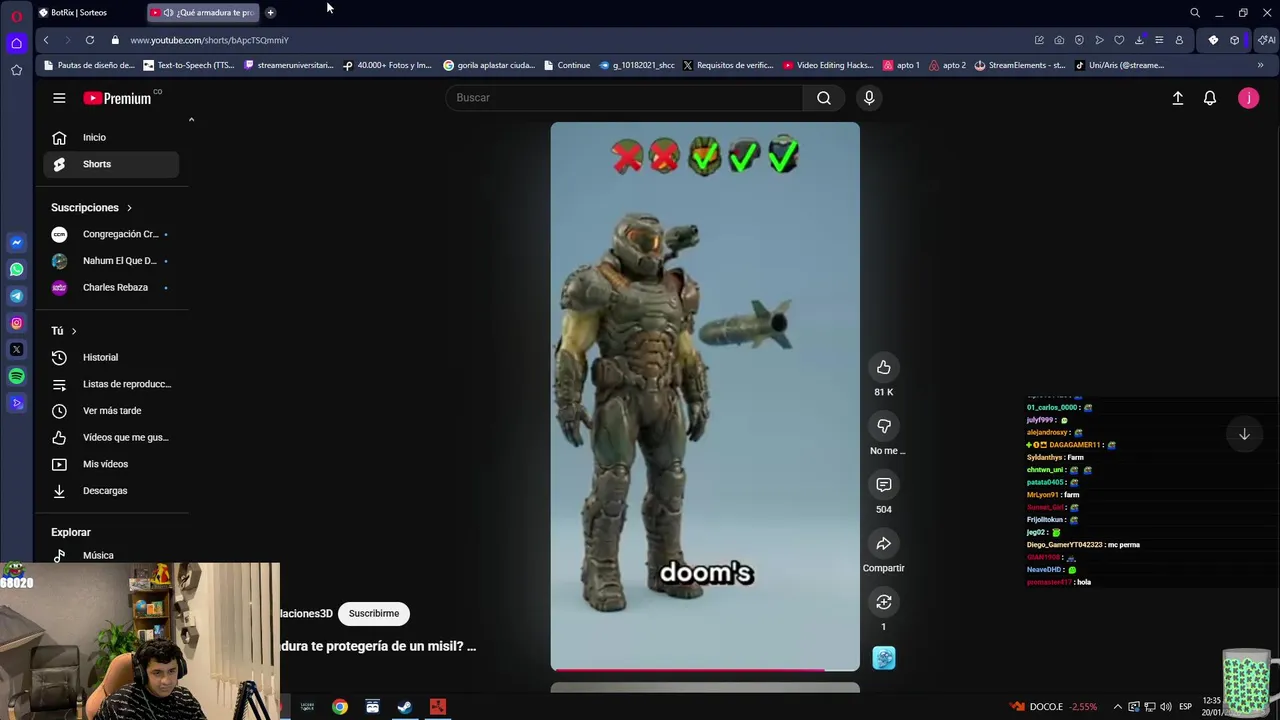Image resolution: width=1280 pixels, height=720 pixels.
Task: Open Instagram in Opera sidebar
Action: (x=16, y=323)
